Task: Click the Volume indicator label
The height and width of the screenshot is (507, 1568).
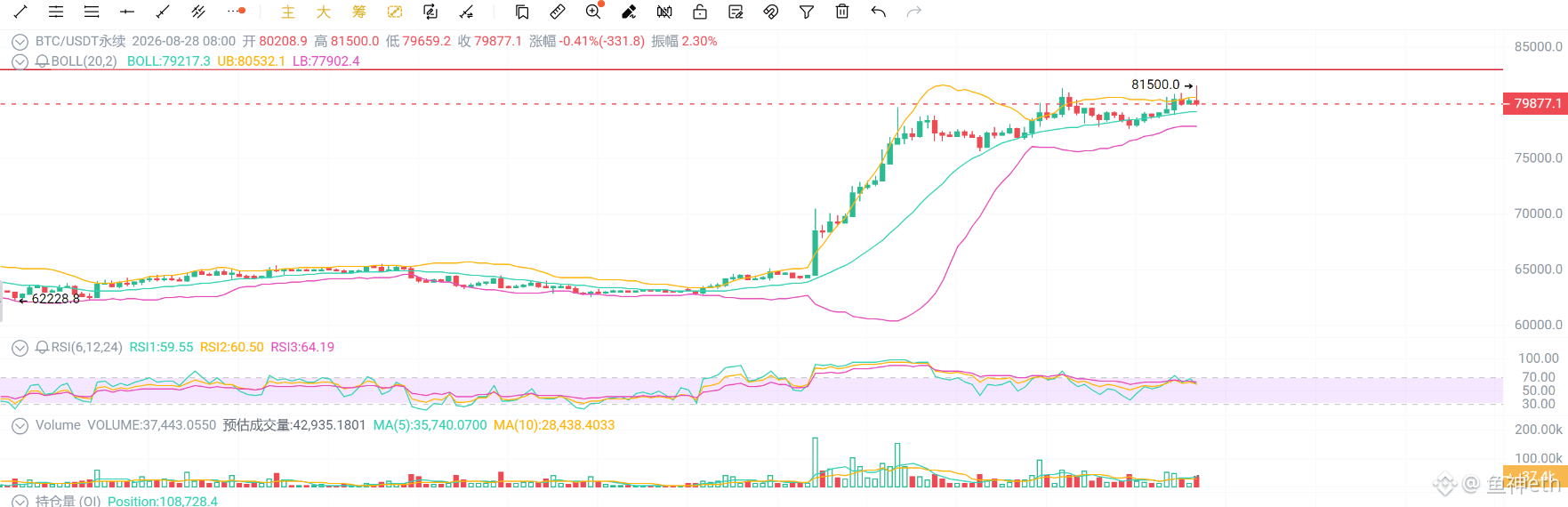Action: point(58,425)
